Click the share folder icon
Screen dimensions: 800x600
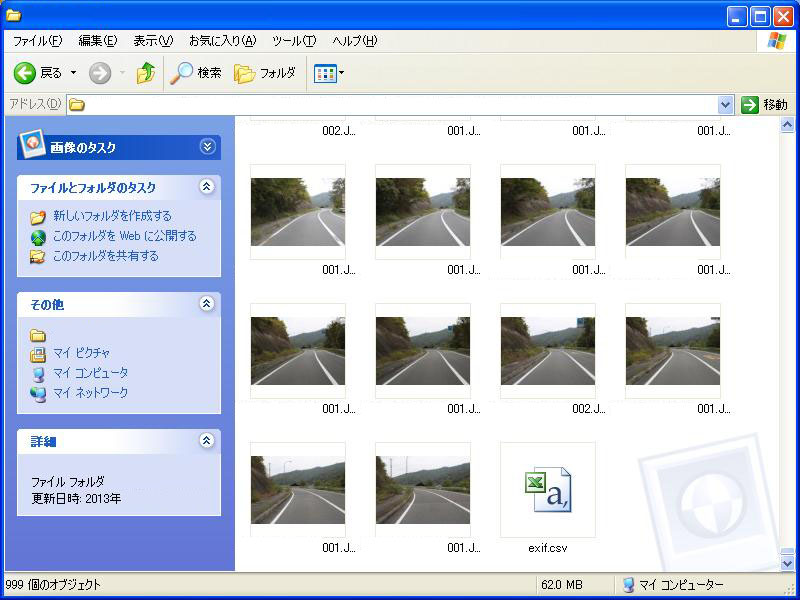pos(38,257)
